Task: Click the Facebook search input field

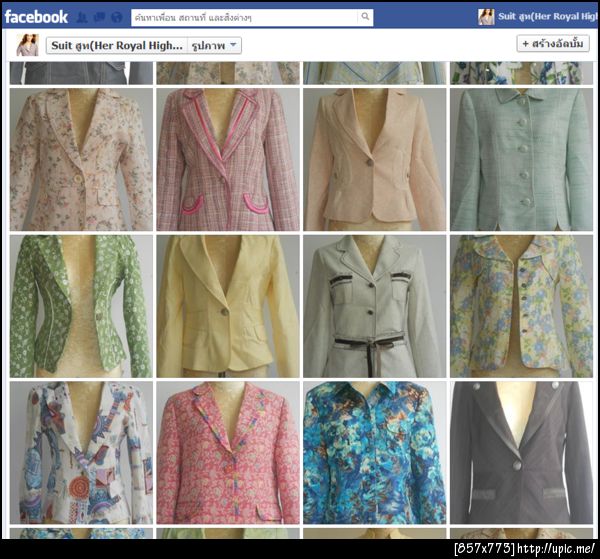Action: 245,18
